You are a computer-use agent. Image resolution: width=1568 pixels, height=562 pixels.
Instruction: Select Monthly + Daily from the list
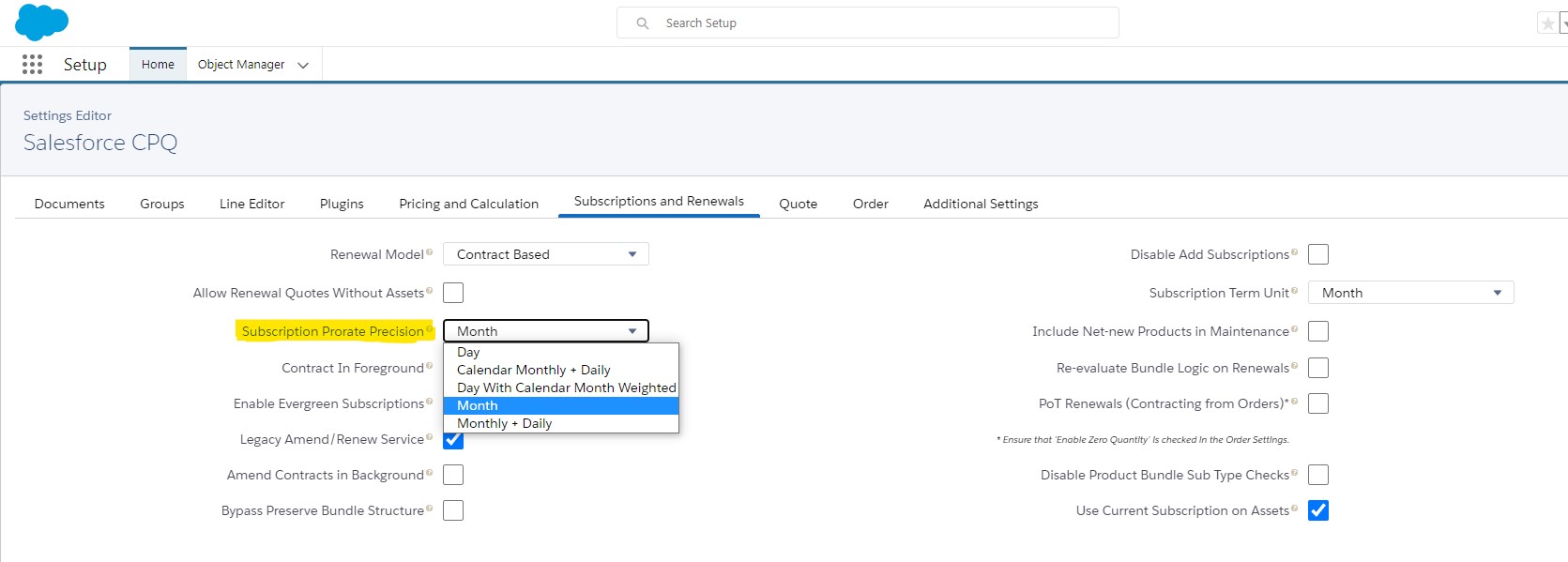coord(505,423)
